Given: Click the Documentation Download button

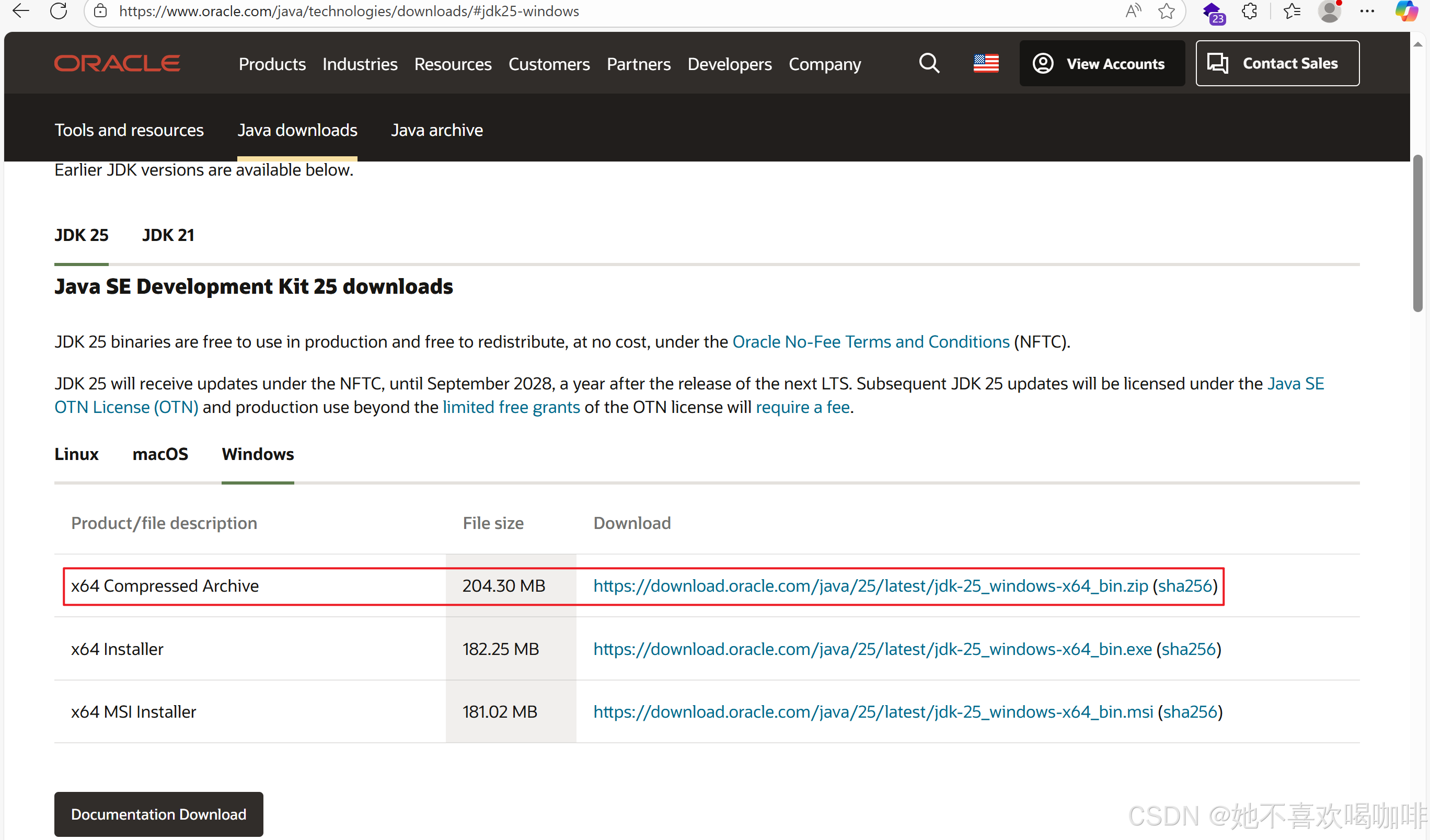Looking at the screenshot, I should tap(158, 814).
